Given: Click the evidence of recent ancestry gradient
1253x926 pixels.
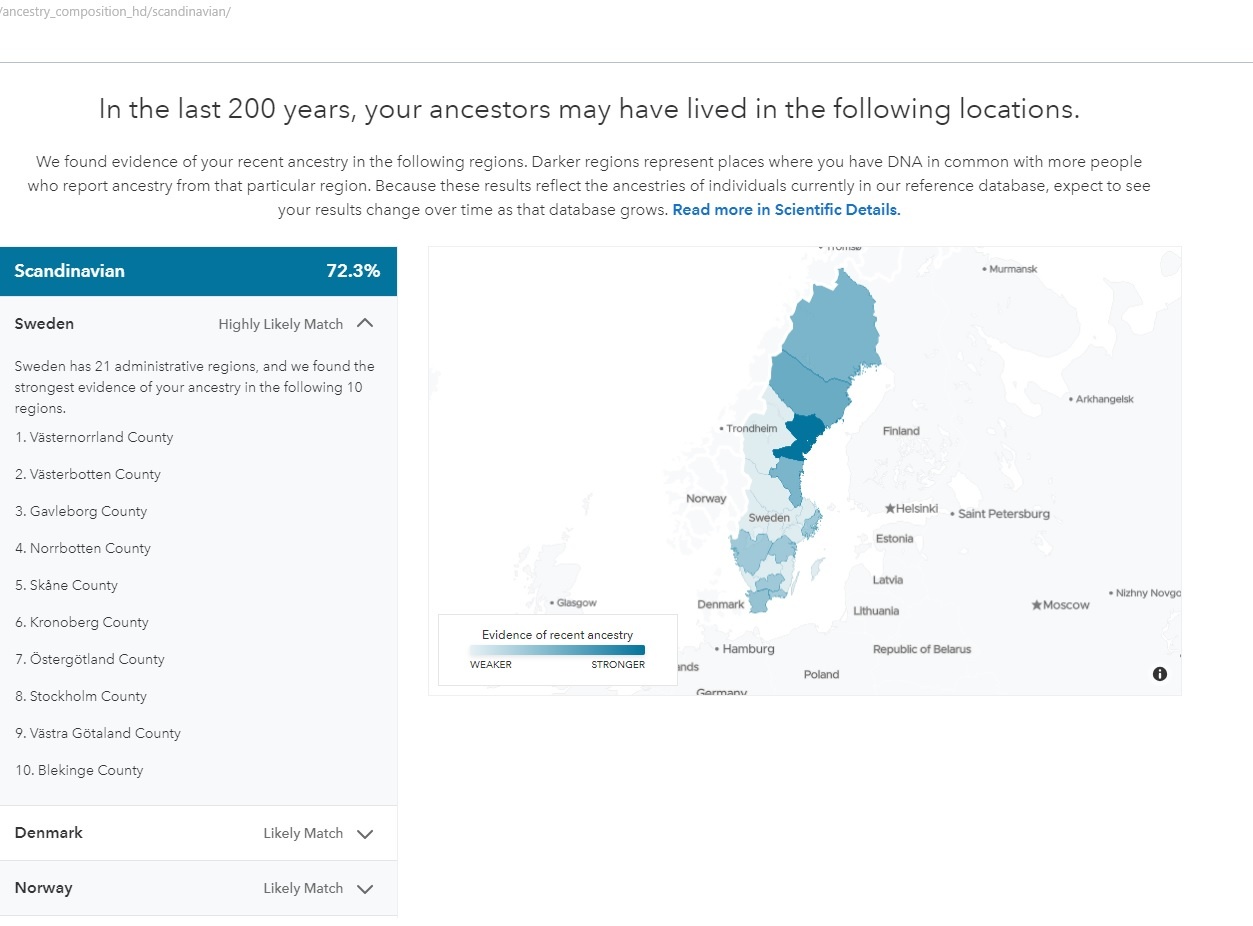Looking at the screenshot, I should coord(557,649).
